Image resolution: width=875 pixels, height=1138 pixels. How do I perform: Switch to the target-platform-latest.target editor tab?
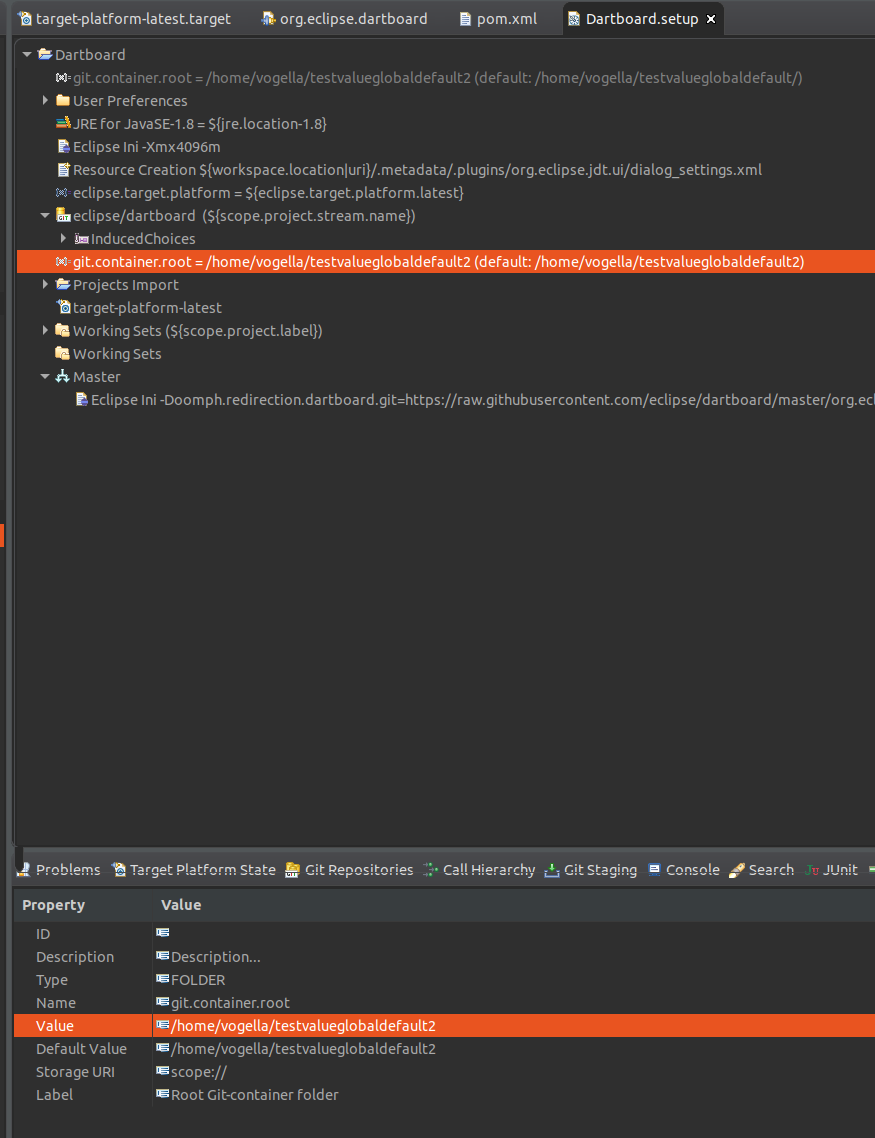[x=125, y=19]
